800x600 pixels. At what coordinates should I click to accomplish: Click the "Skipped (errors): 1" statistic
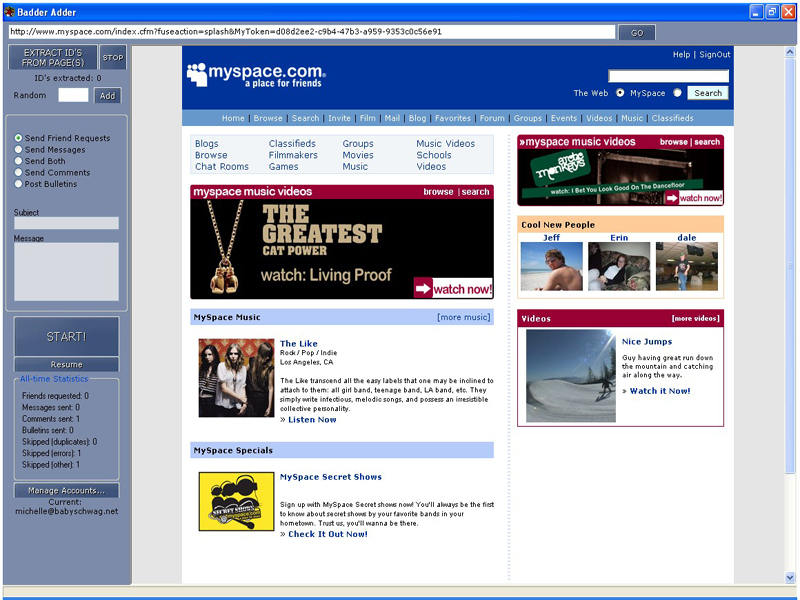coord(52,453)
